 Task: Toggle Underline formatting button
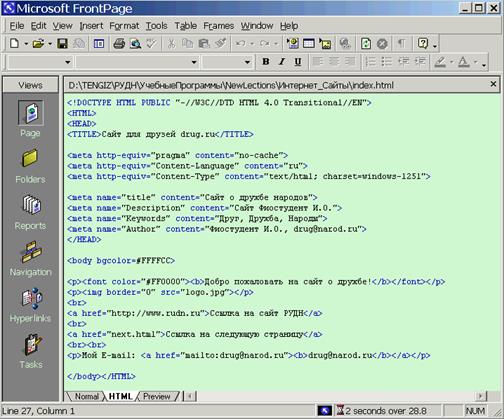pyautogui.click(x=298, y=62)
